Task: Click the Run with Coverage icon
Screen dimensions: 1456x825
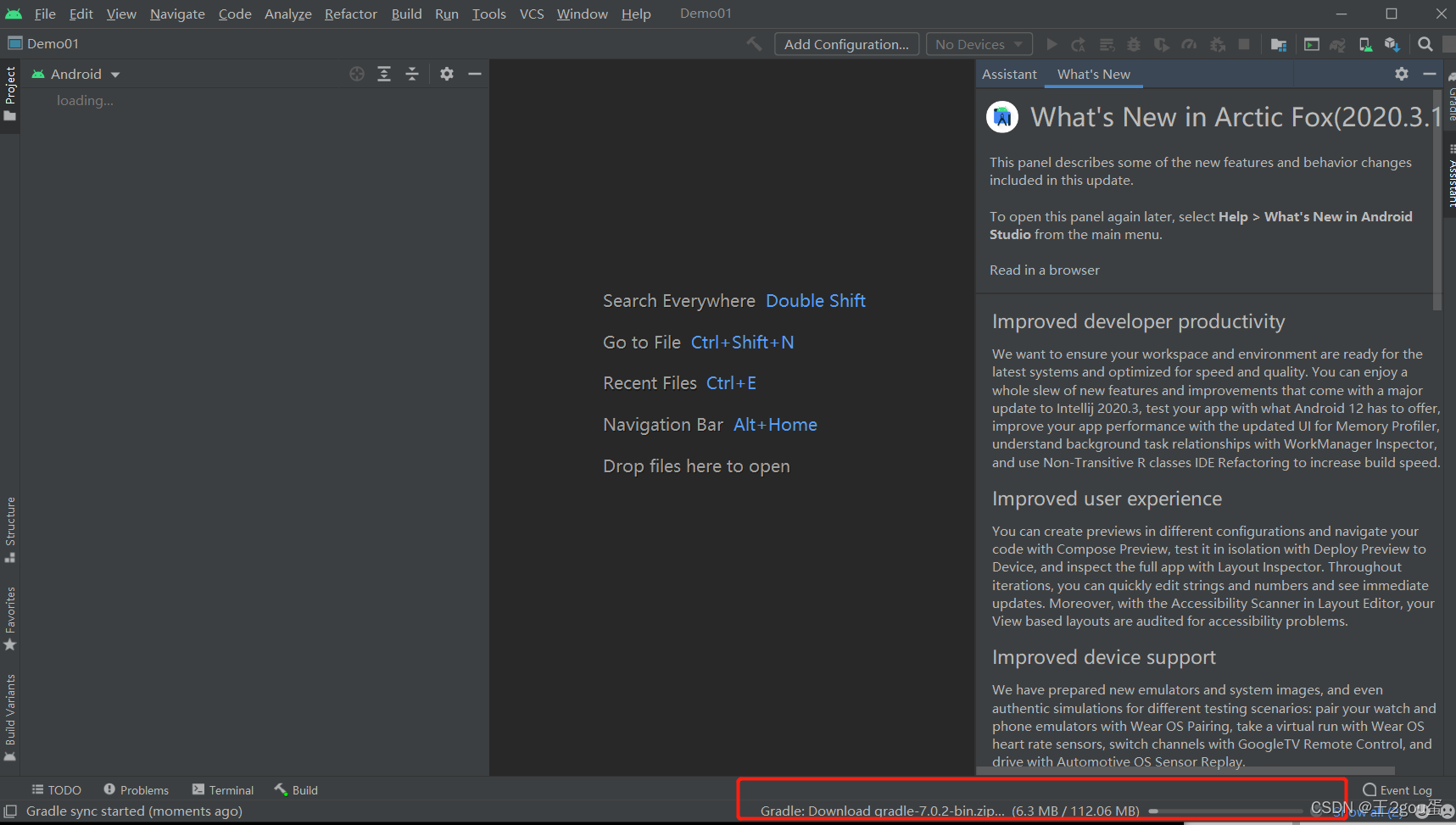Action: pos(1162,44)
